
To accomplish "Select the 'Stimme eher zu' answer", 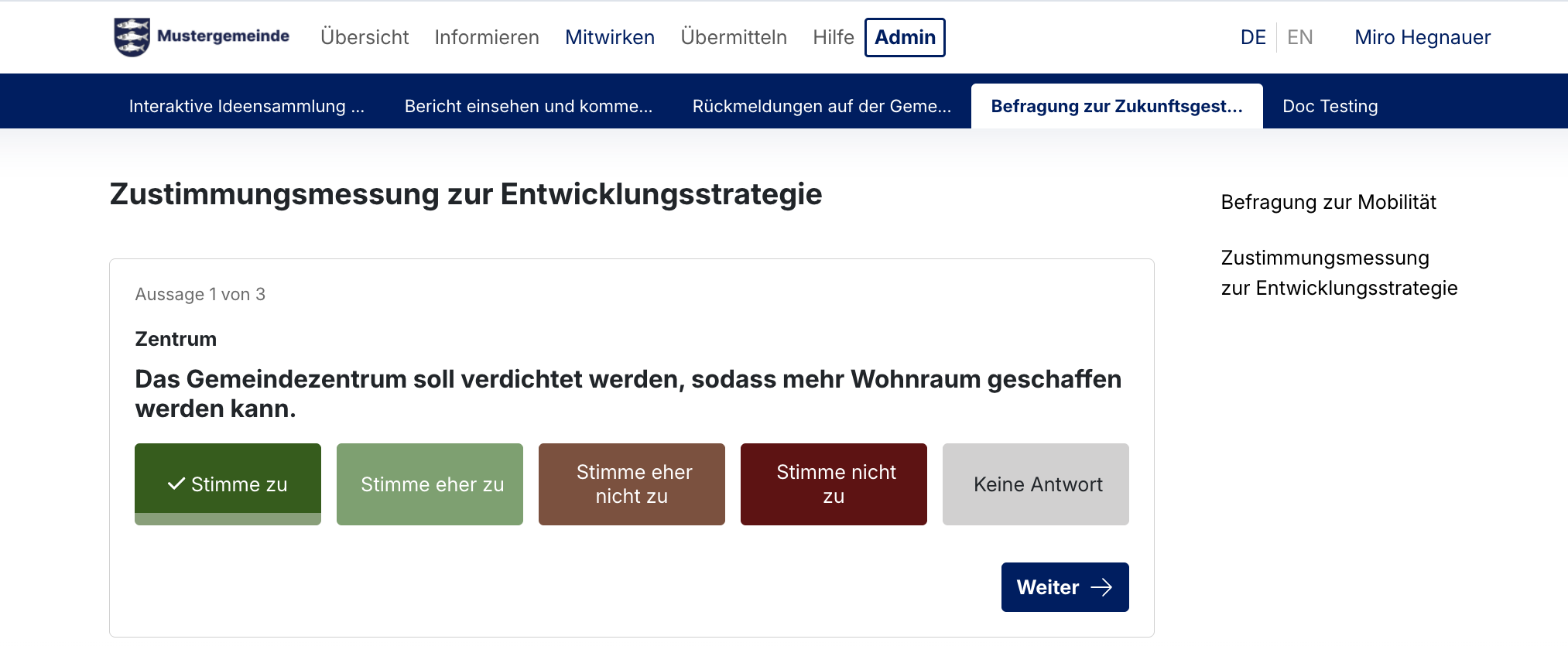I will (x=430, y=484).
